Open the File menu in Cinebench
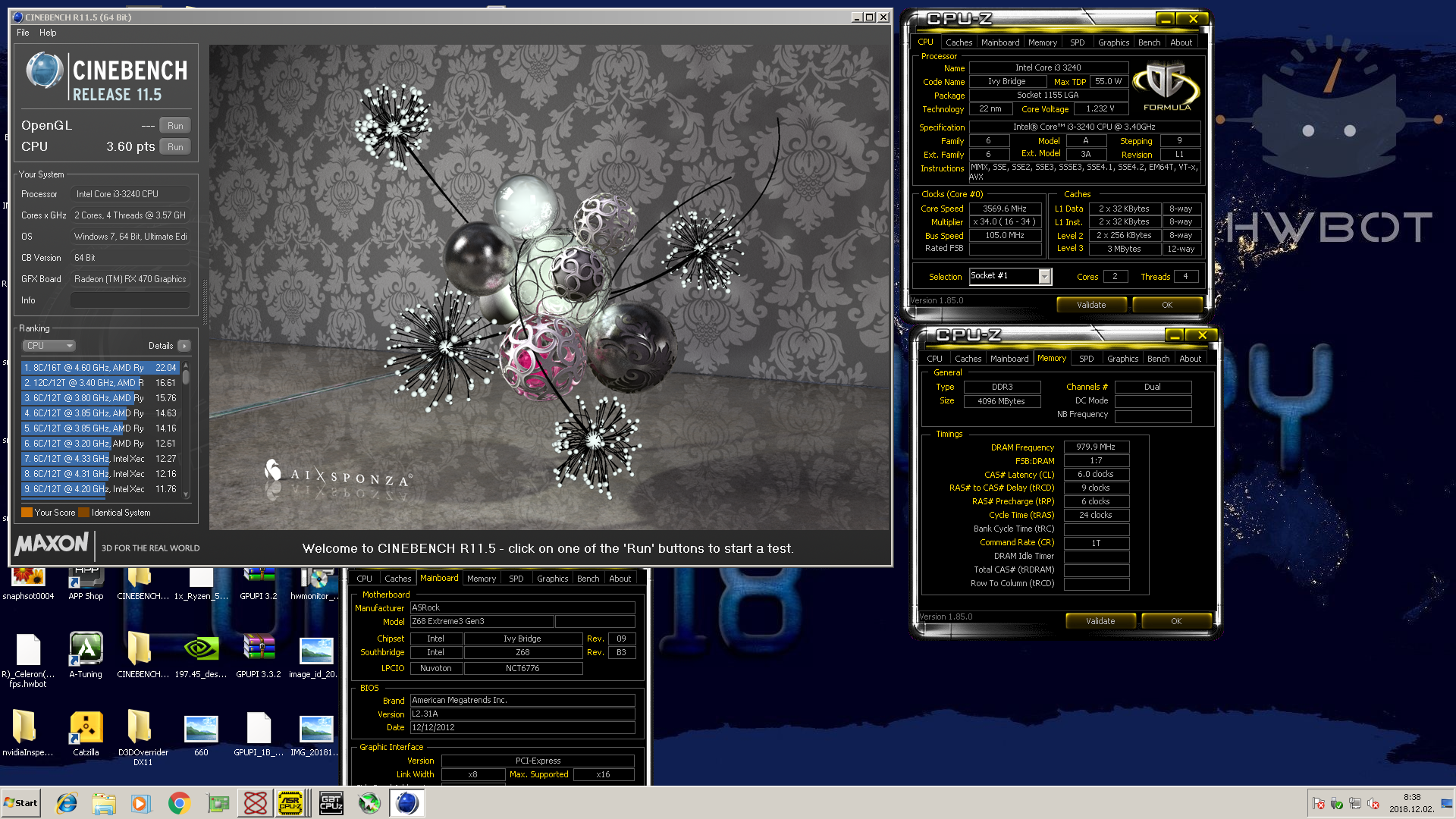 pyautogui.click(x=23, y=33)
